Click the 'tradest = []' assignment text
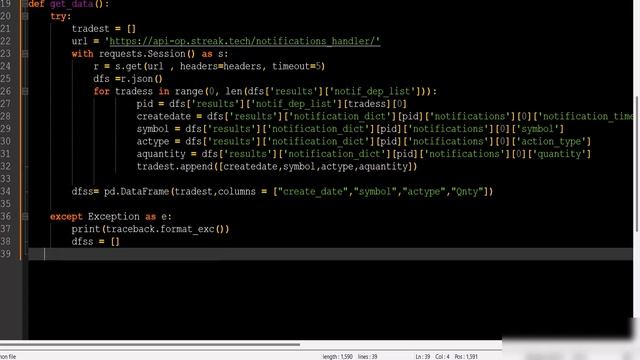The width and height of the screenshot is (640, 360). tap(104, 29)
